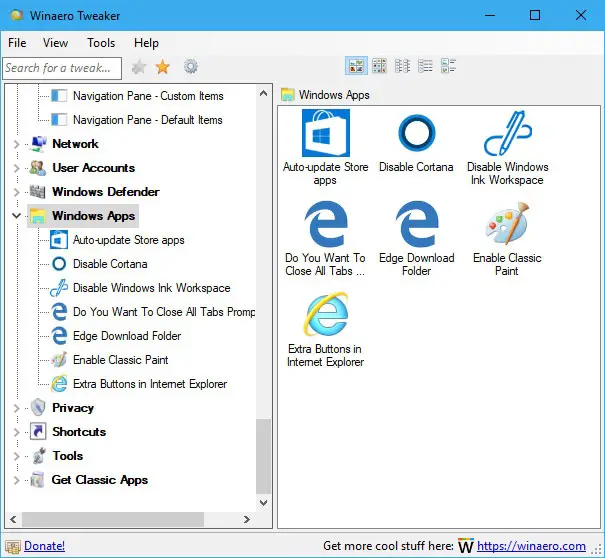Select the Get Classic Apps tree category

click(x=100, y=480)
